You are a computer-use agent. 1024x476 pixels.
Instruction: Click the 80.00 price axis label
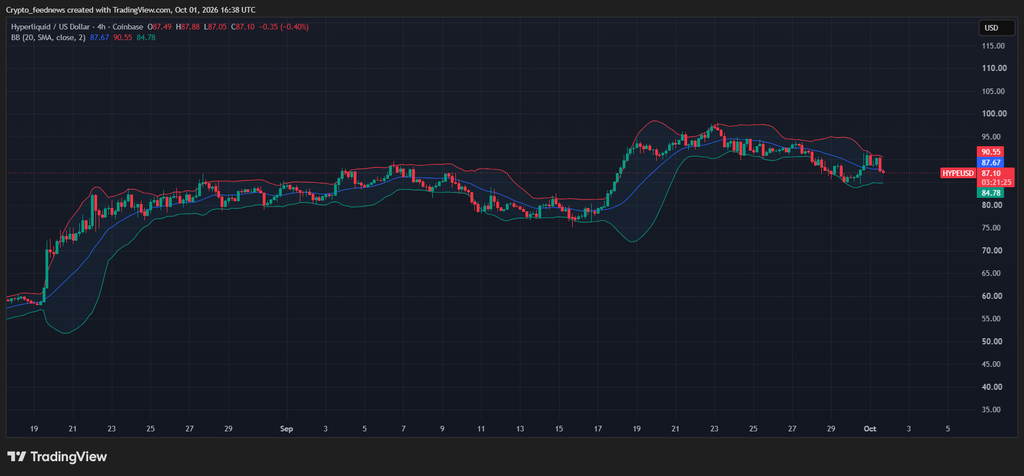click(x=992, y=205)
